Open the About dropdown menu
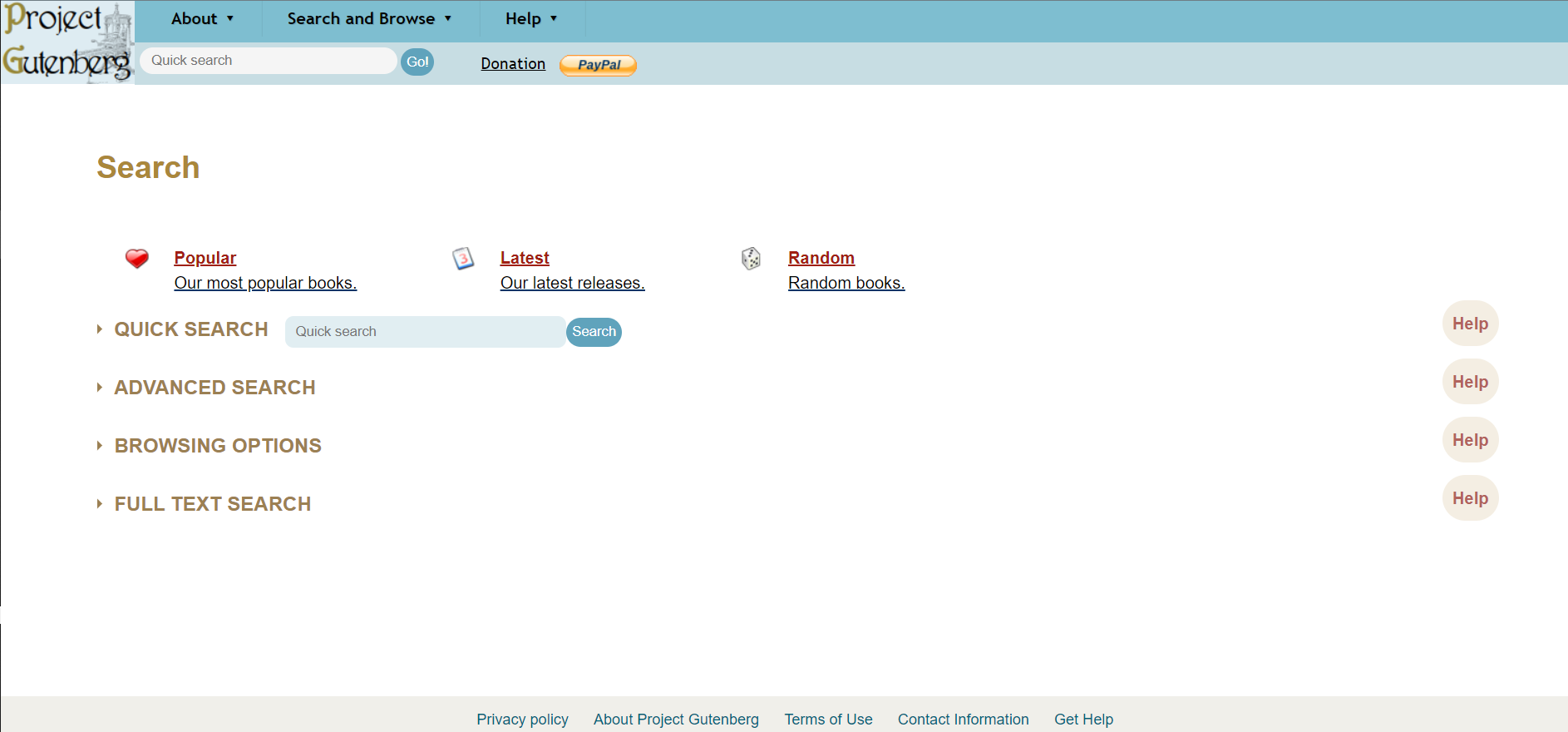The width and height of the screenshot is (1568, 732). tap(202, 19)
